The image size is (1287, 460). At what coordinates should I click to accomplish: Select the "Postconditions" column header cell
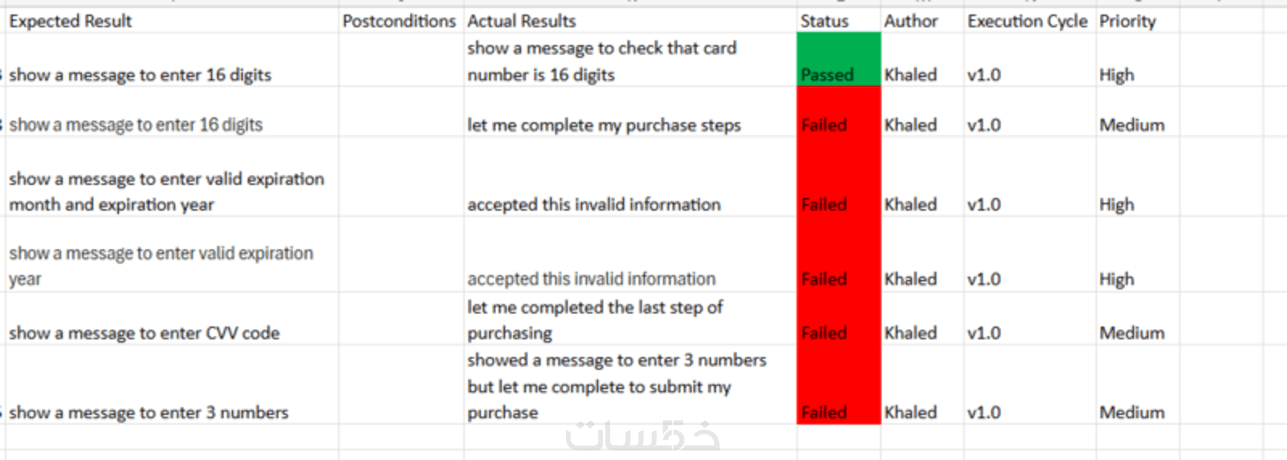[399, 21]
